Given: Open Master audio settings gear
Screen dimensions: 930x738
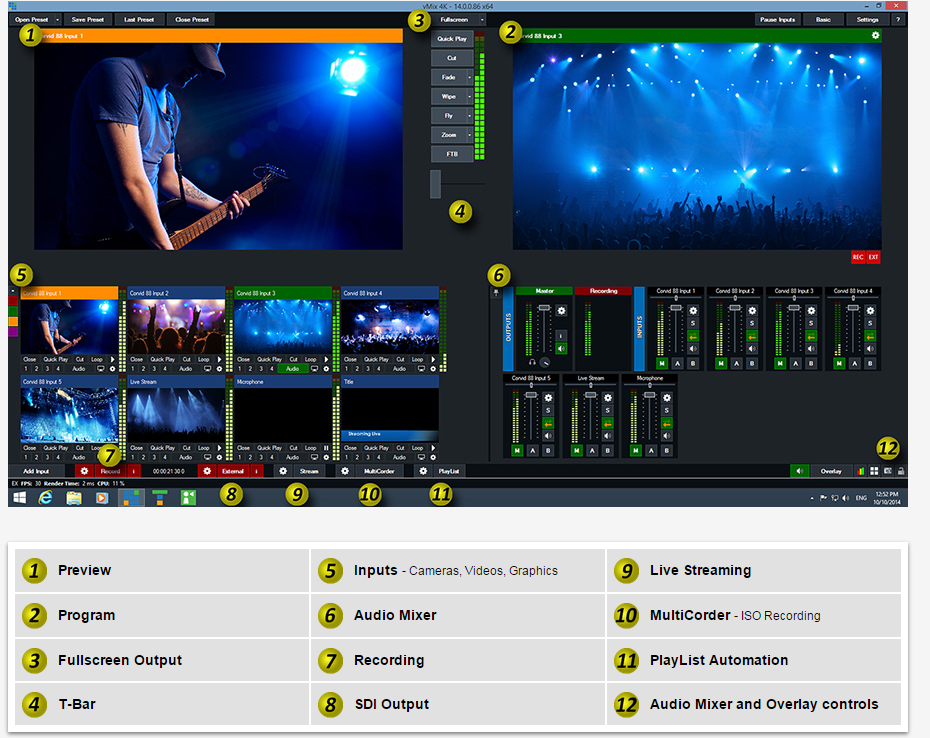Looking at the screenshot, I should coord(561,310).
